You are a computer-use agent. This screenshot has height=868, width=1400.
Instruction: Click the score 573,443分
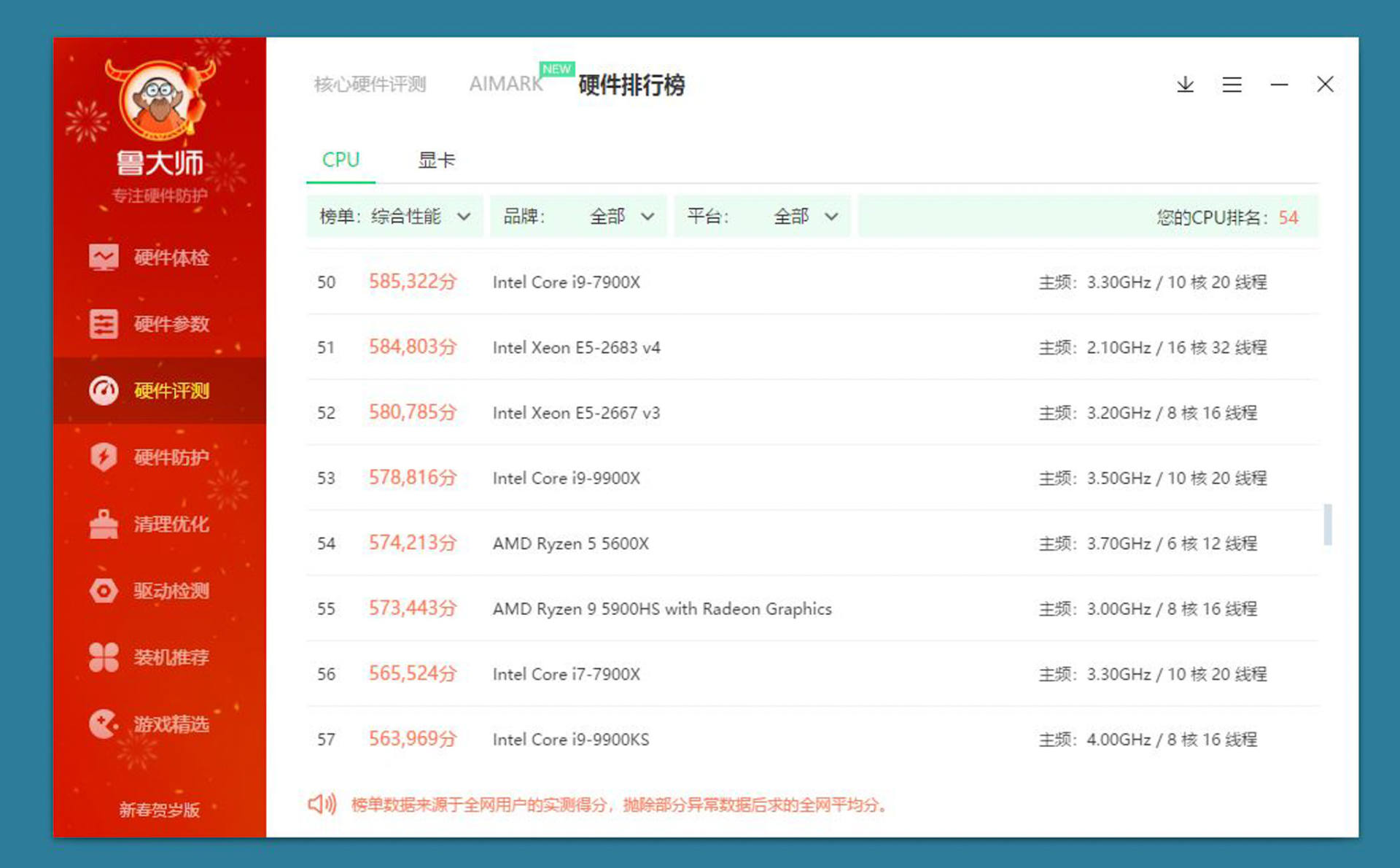tap(413, 608)
